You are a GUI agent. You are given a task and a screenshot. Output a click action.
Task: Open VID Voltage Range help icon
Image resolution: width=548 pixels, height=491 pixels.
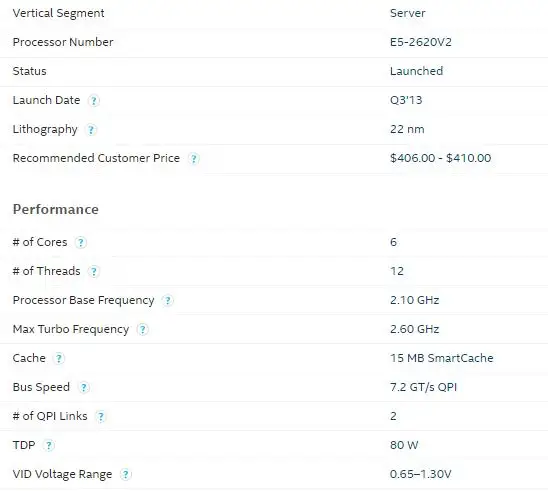click(x=125, y=474)
